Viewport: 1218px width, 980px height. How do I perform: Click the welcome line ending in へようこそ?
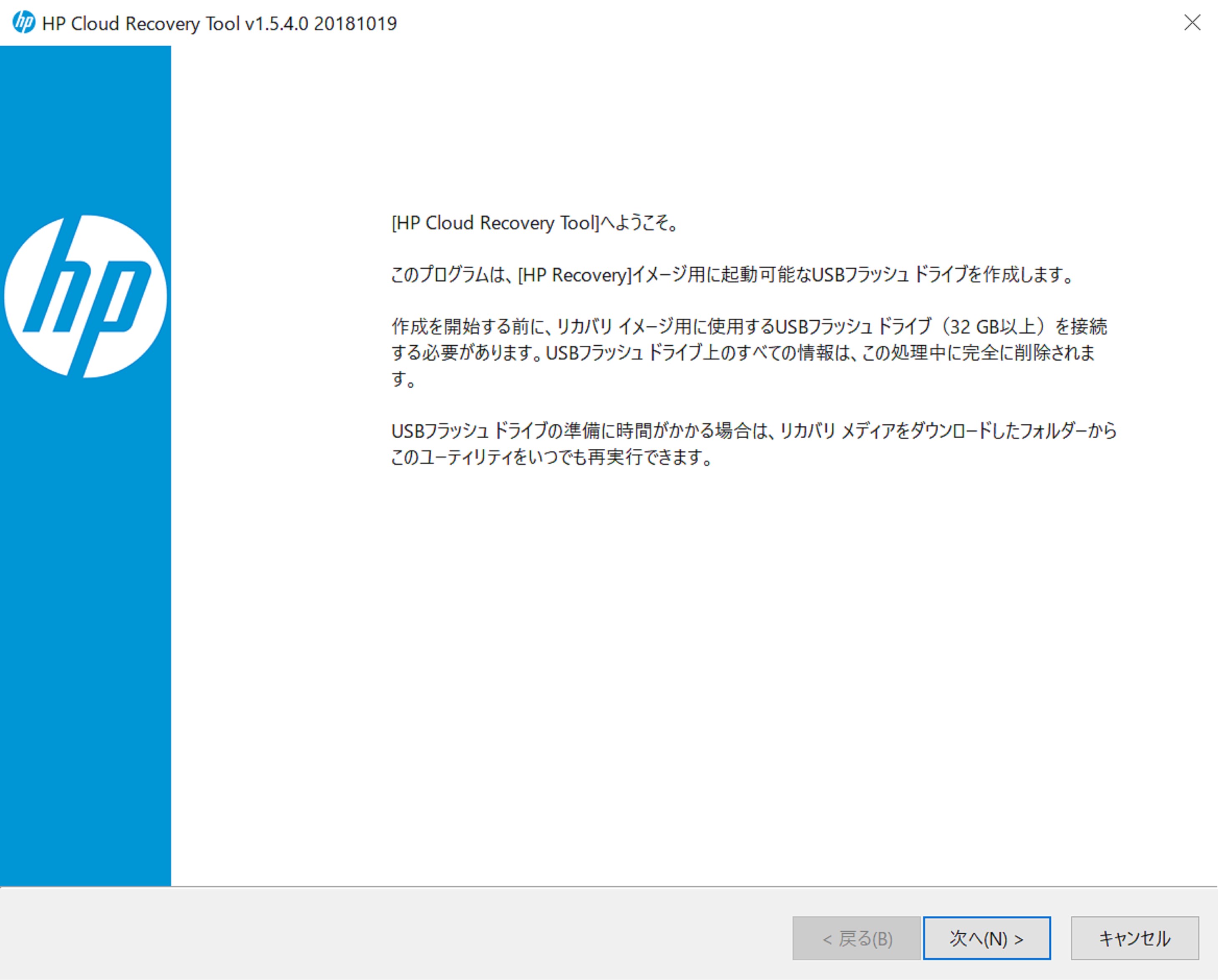pyautogui.click(x=534, y=223)
